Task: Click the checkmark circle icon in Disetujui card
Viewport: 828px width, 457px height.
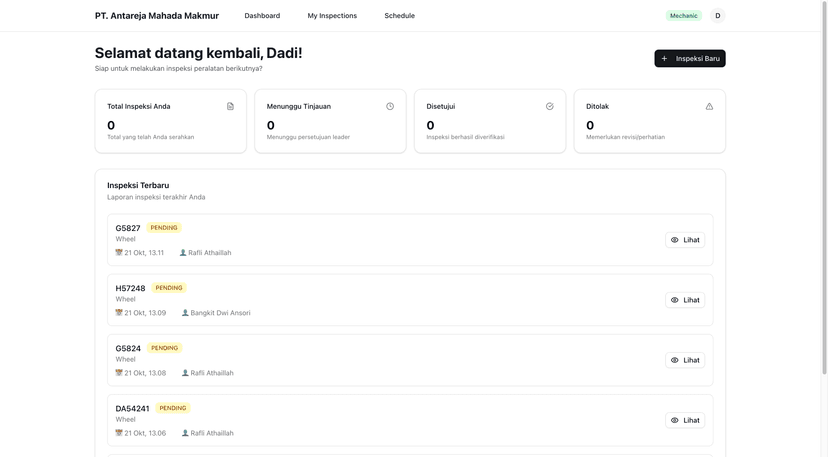Action: [x=549, y=106]
